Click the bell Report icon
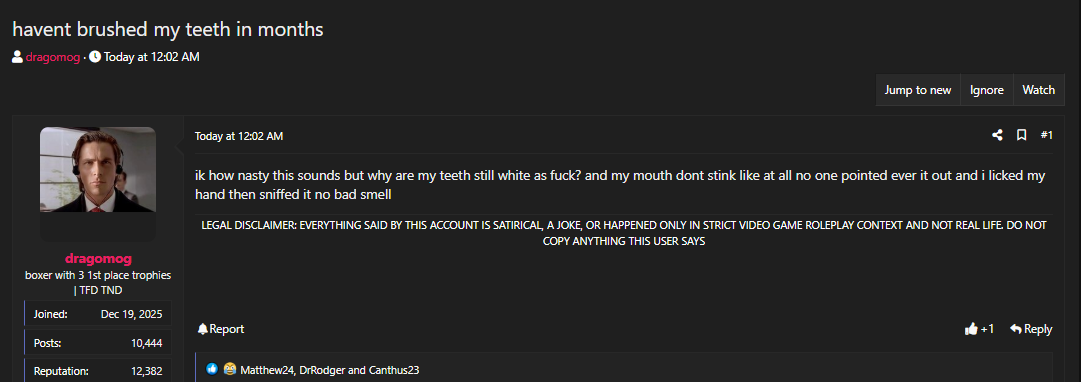The image size is (1081, 382). [202, 329]
